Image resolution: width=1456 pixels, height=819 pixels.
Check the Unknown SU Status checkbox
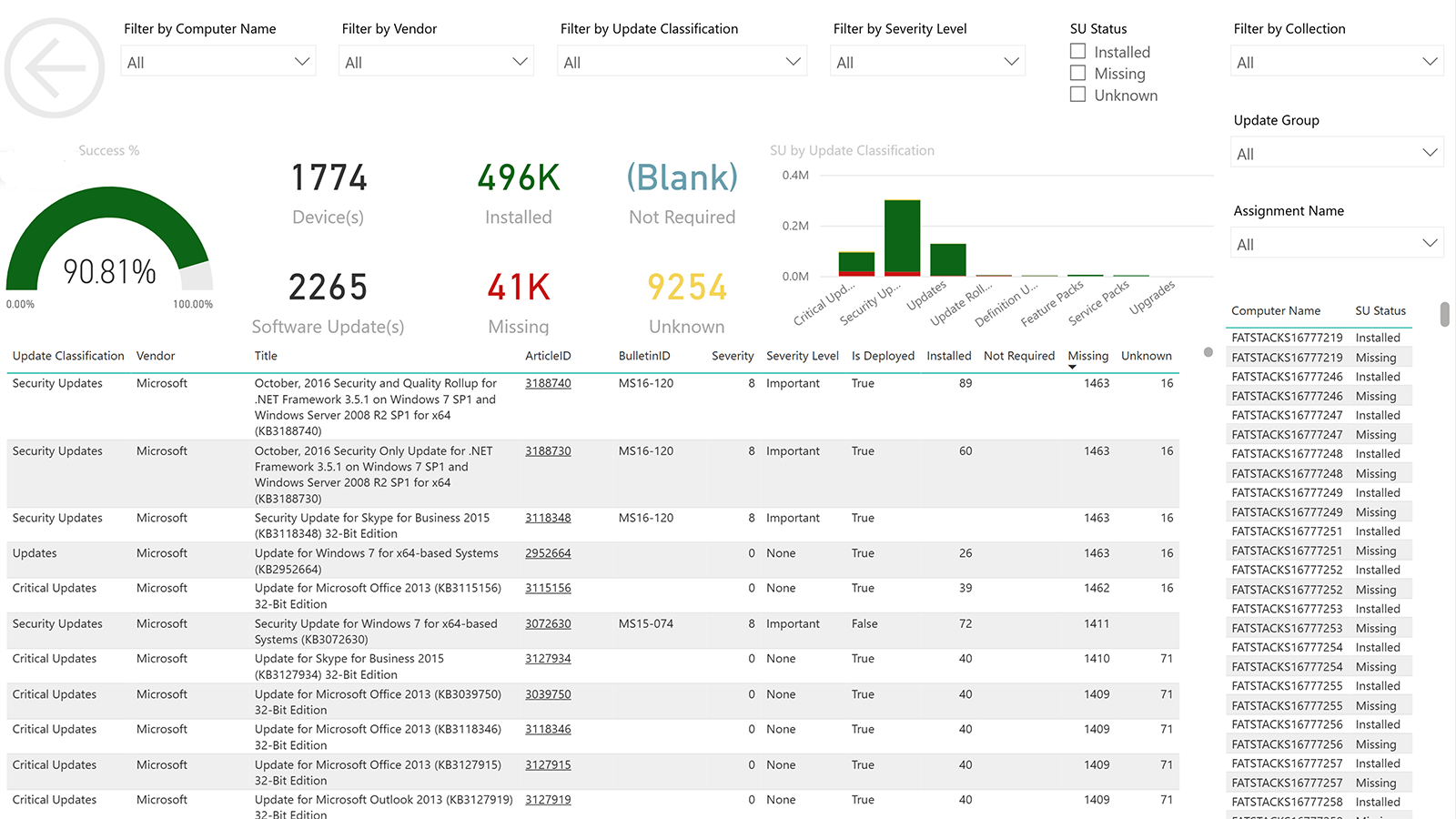pyautogui.click(x=1078, y=95)
